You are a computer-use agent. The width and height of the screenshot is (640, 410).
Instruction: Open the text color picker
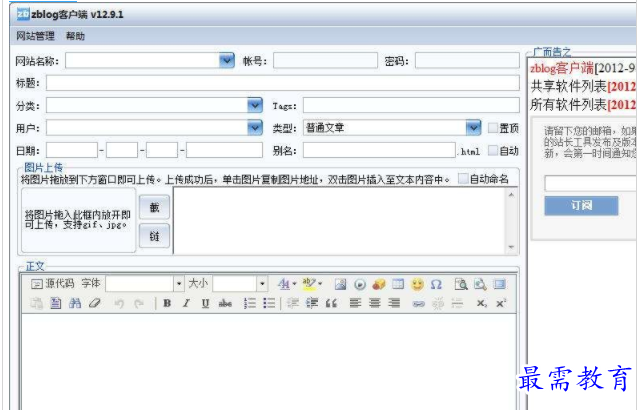[x=286, y=284]
